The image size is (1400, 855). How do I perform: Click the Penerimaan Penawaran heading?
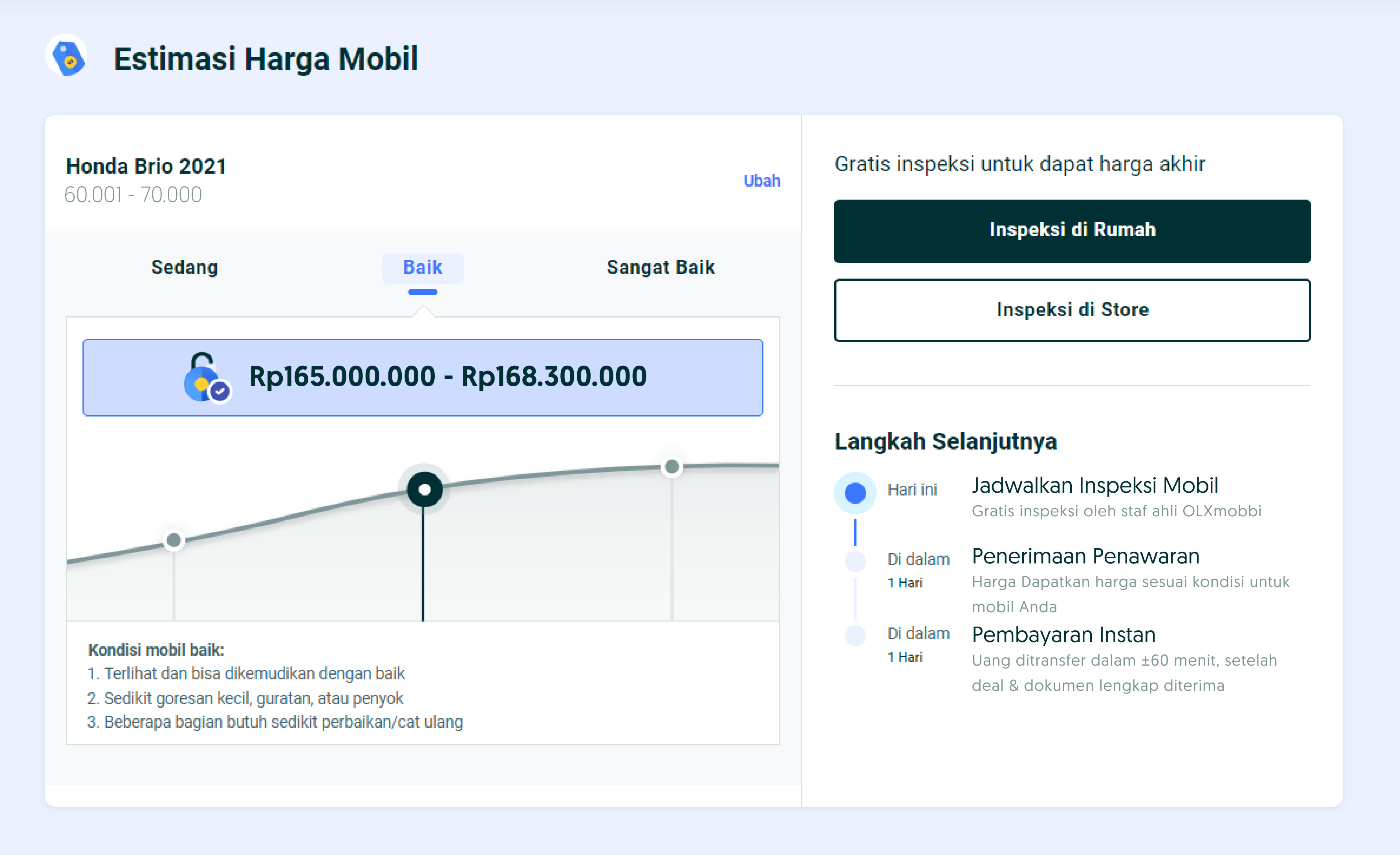(x=1085, y=556)
